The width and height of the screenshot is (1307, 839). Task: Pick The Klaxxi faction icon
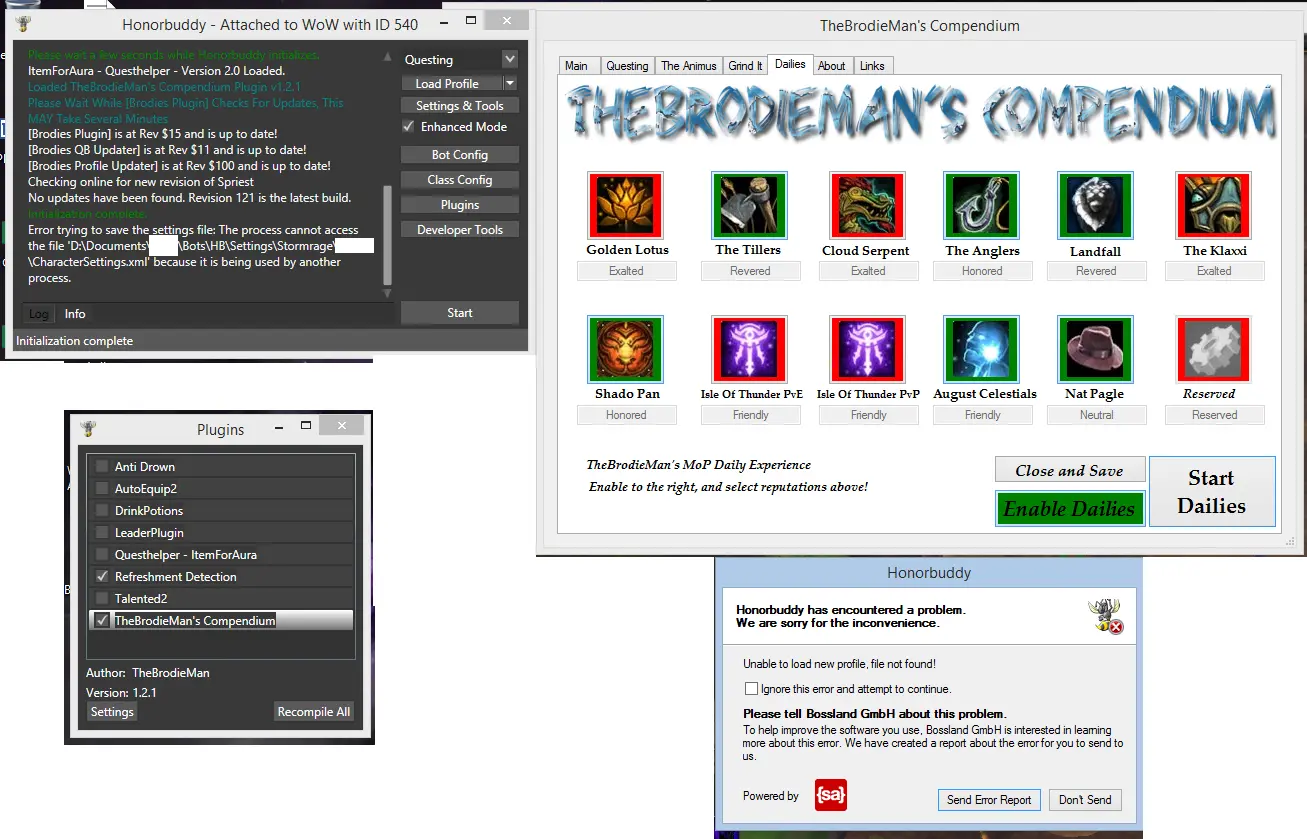[1214, 205]
